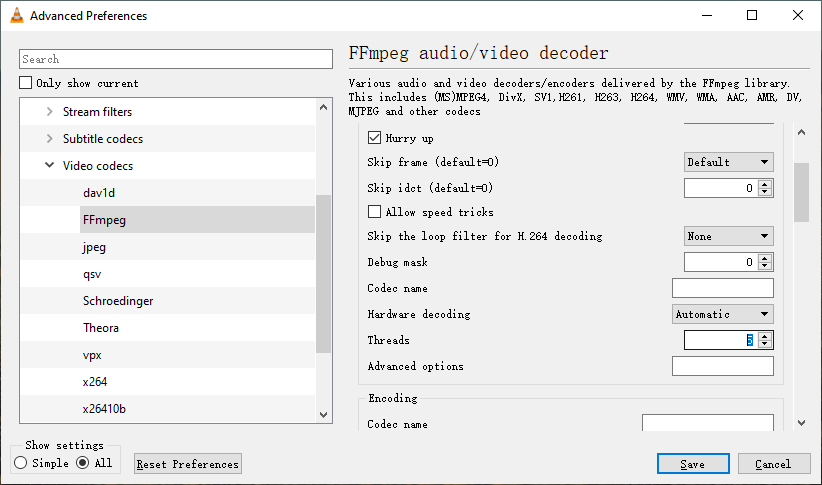This screenshot has height=485, width=822.
Task: Select vpx in the codec tree
Action: (x=92, y=355)
